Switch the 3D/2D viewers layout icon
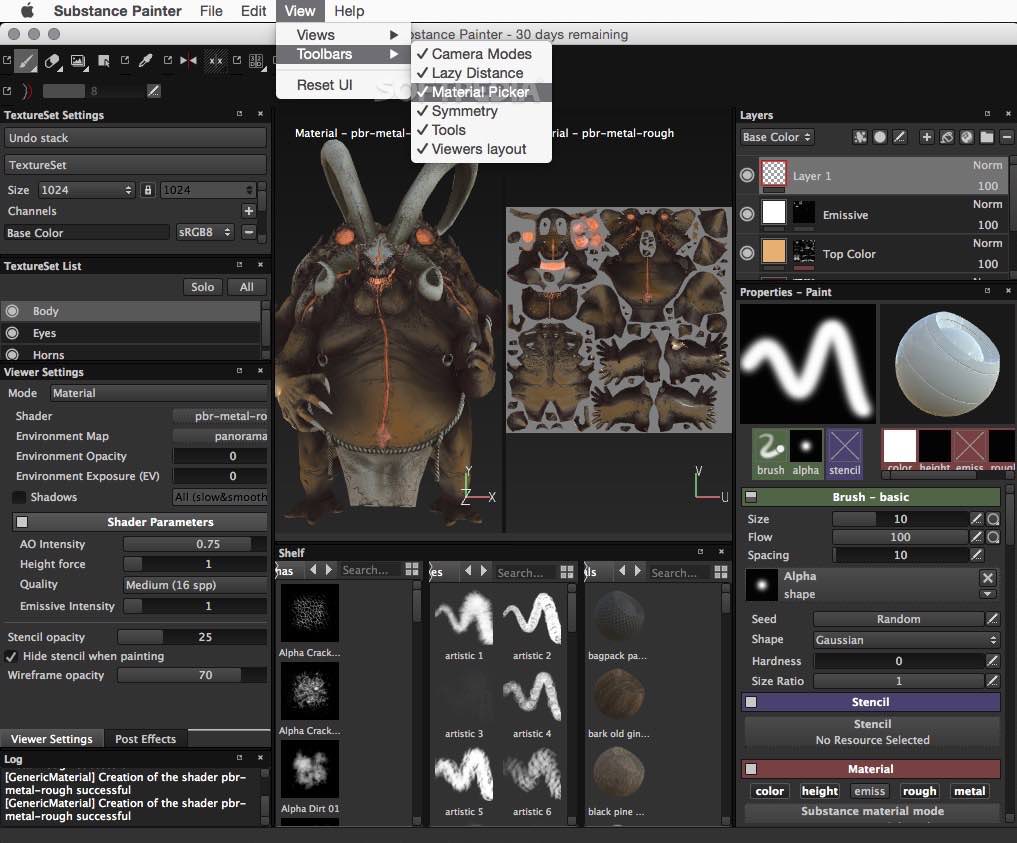Image resolution: width=1017 pixels, height=843 pixels. coord(256,61)
